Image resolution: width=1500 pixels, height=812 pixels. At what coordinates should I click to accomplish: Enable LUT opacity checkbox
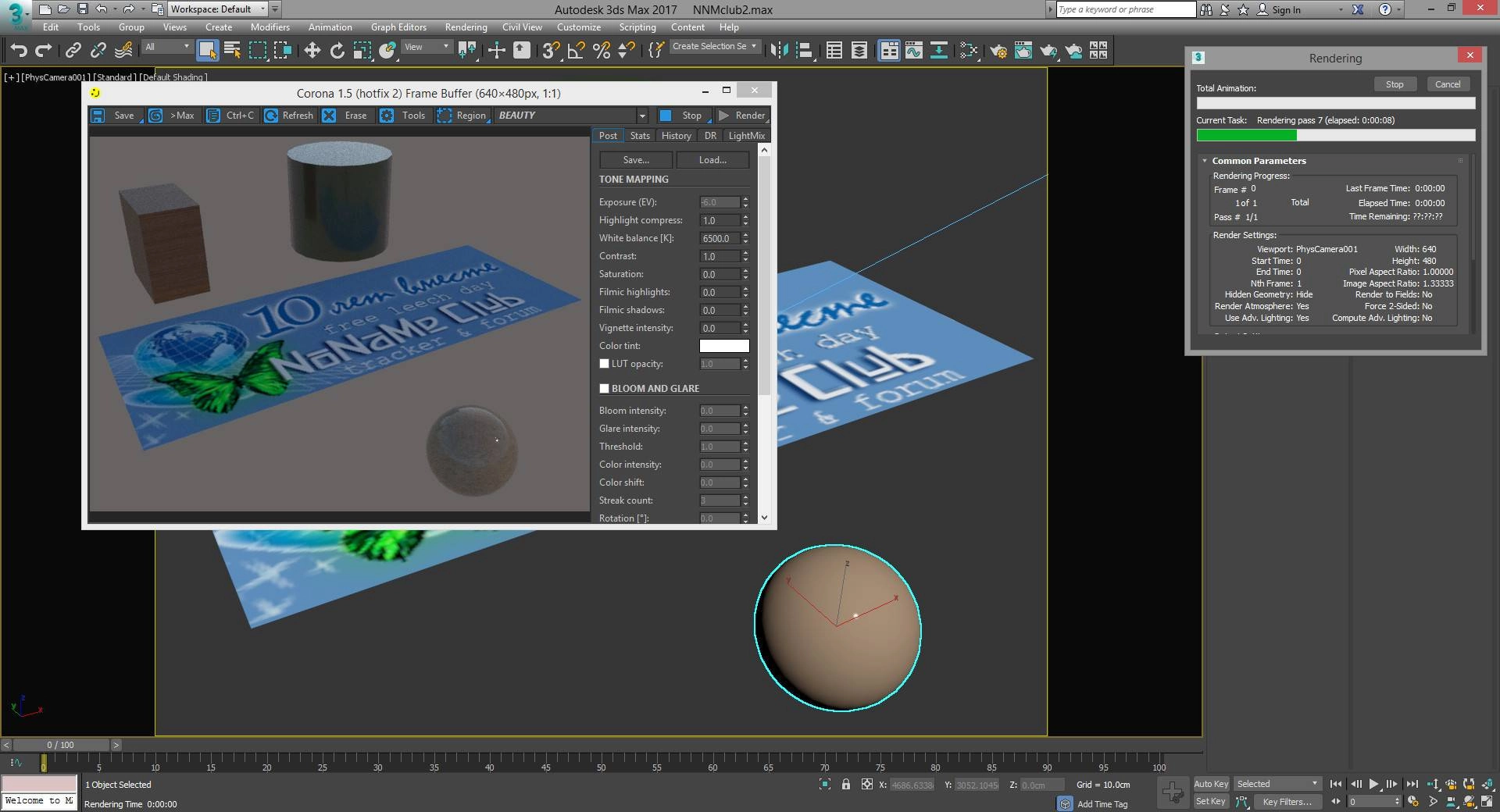click(x=604, y=364)
